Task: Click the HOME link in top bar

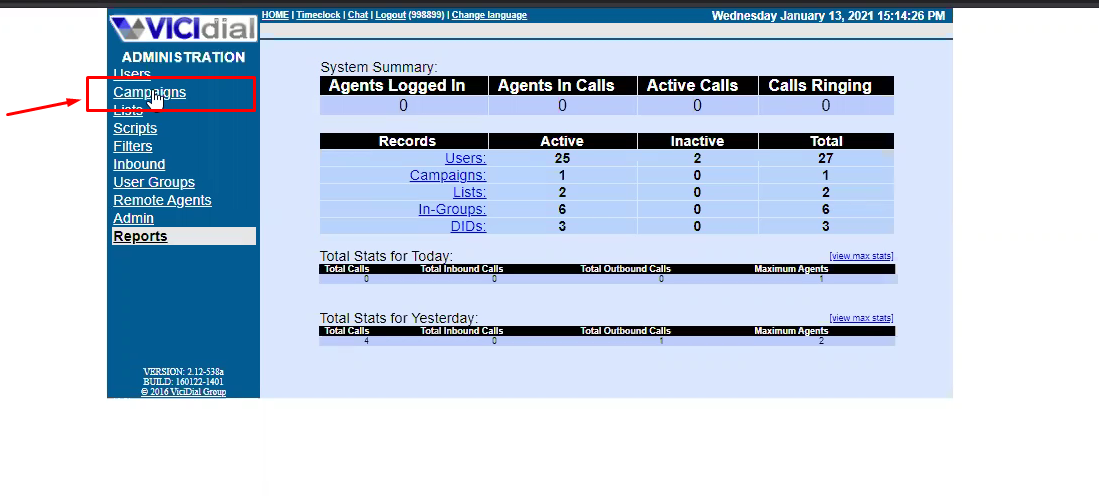Action: (x=275, y=15)
